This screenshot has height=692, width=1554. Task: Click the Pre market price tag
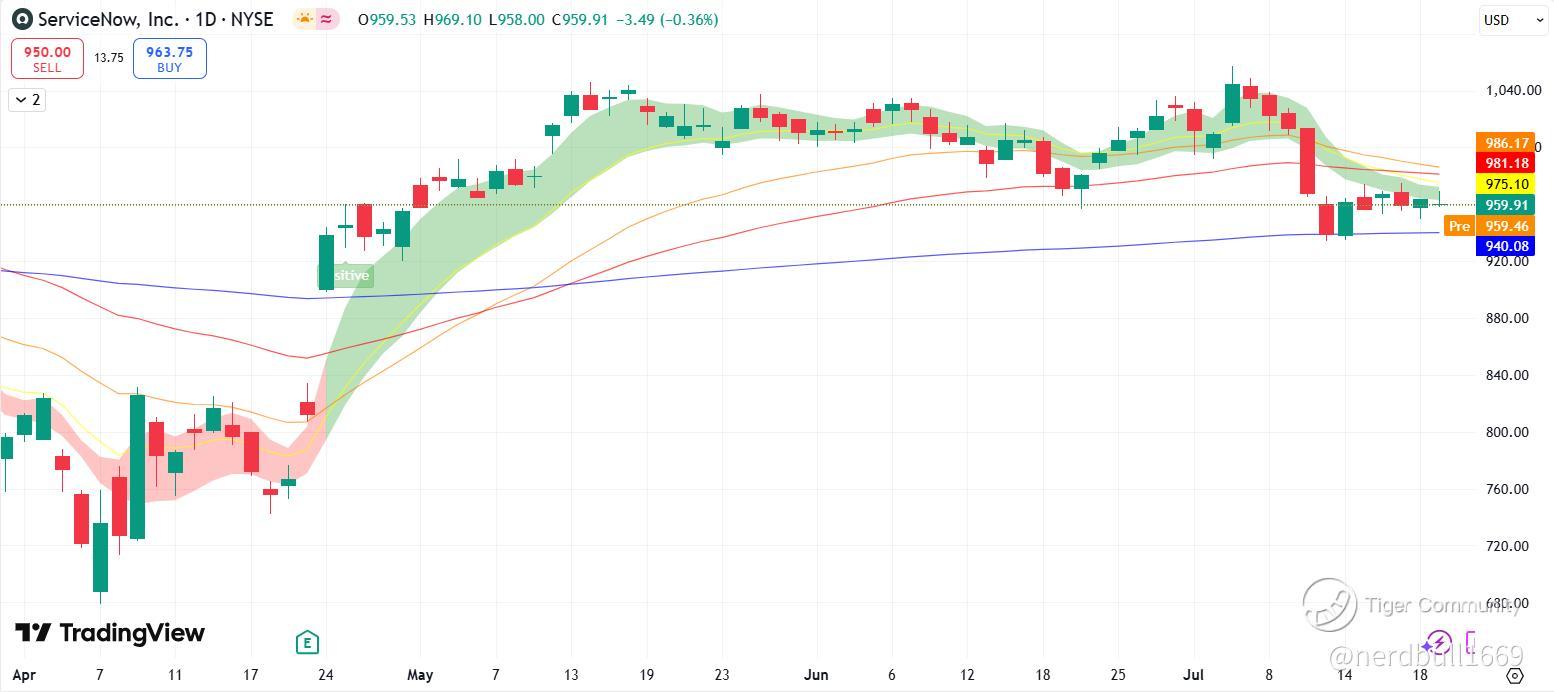click(x=1459, y=226)
